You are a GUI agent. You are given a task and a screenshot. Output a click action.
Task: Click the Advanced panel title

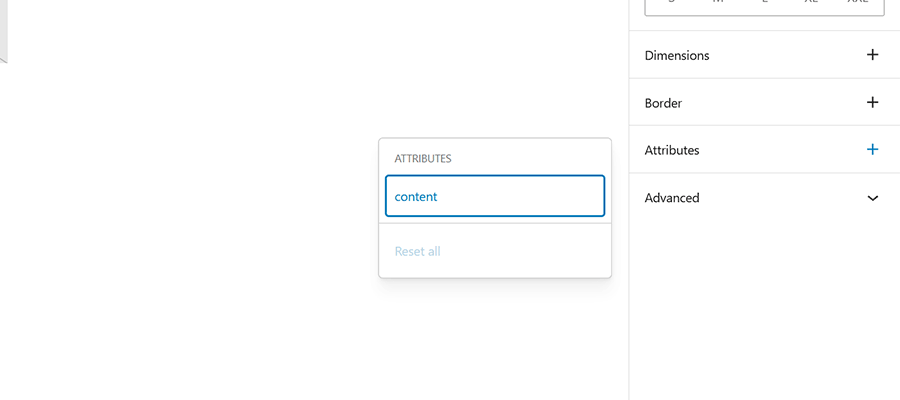click(x=672, y=198)
